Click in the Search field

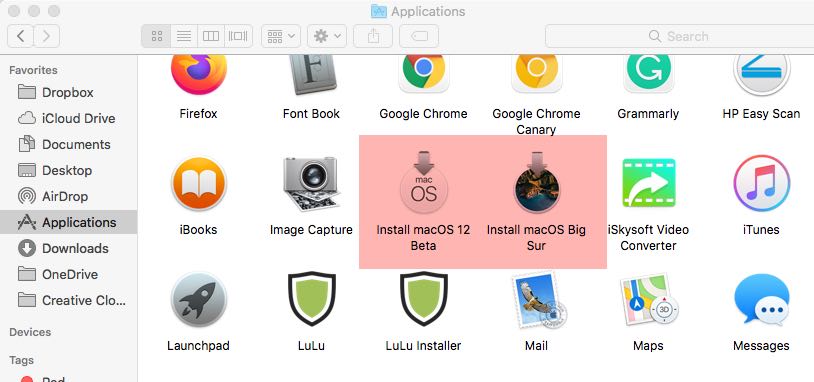click(x=680, y=36)
